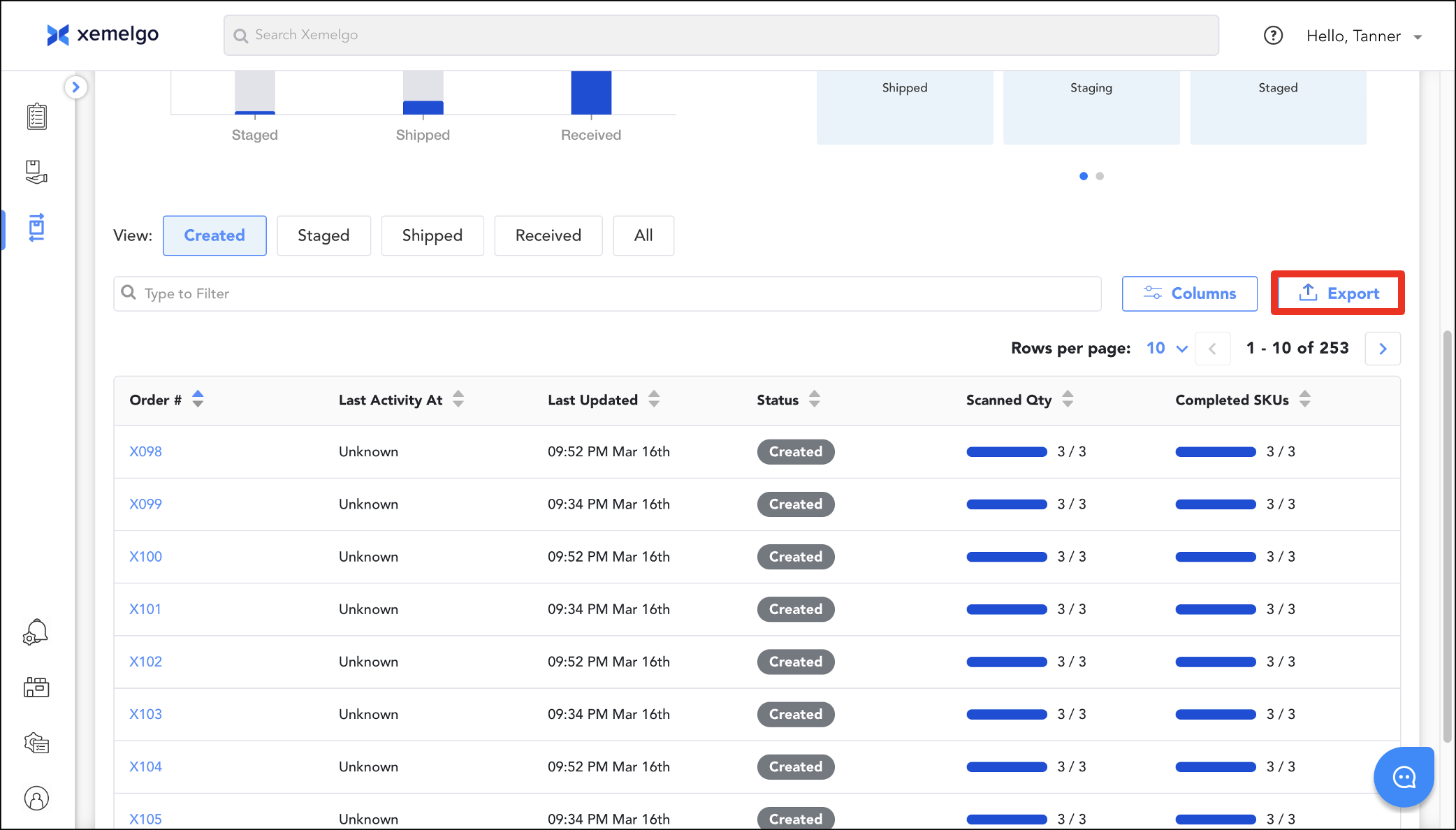Screen dimensions: 1456x830
Task: Open the inventory hand-box sidebar icon
Action: click(36, 172)
